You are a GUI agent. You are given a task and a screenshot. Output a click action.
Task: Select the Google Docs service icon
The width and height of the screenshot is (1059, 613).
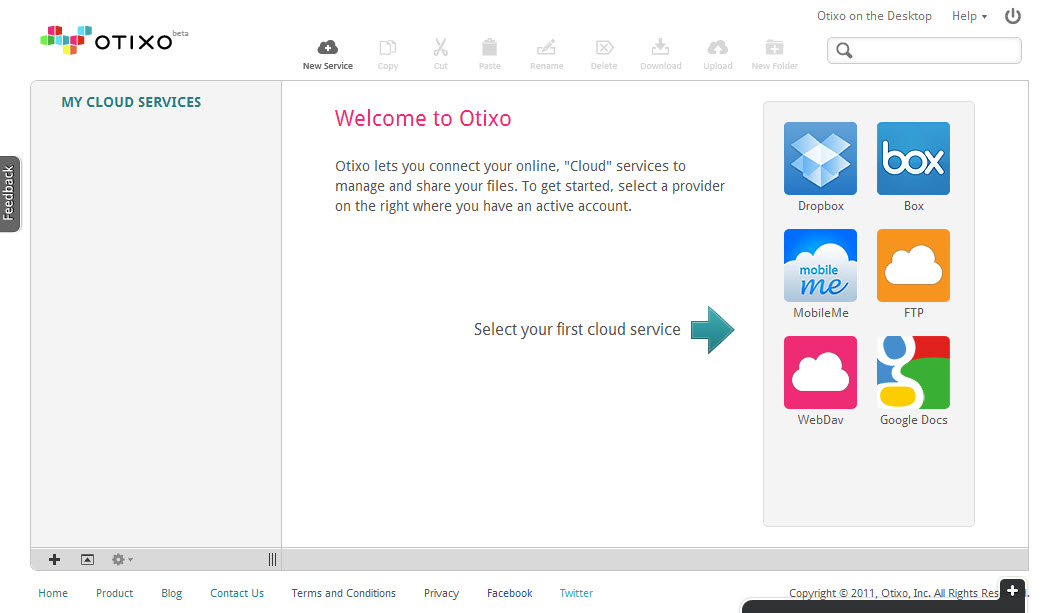pos(913,372)
